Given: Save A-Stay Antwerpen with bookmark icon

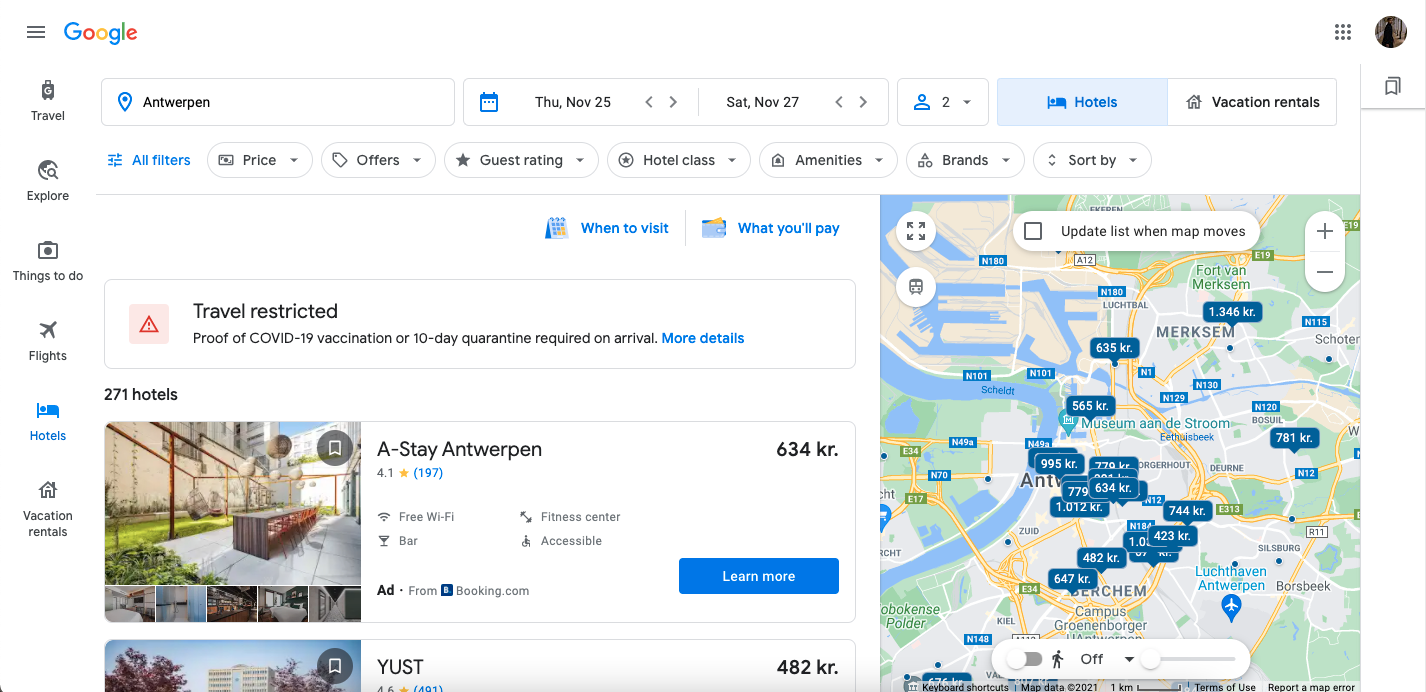Looking at the screenshot, I should pos(335,448).
